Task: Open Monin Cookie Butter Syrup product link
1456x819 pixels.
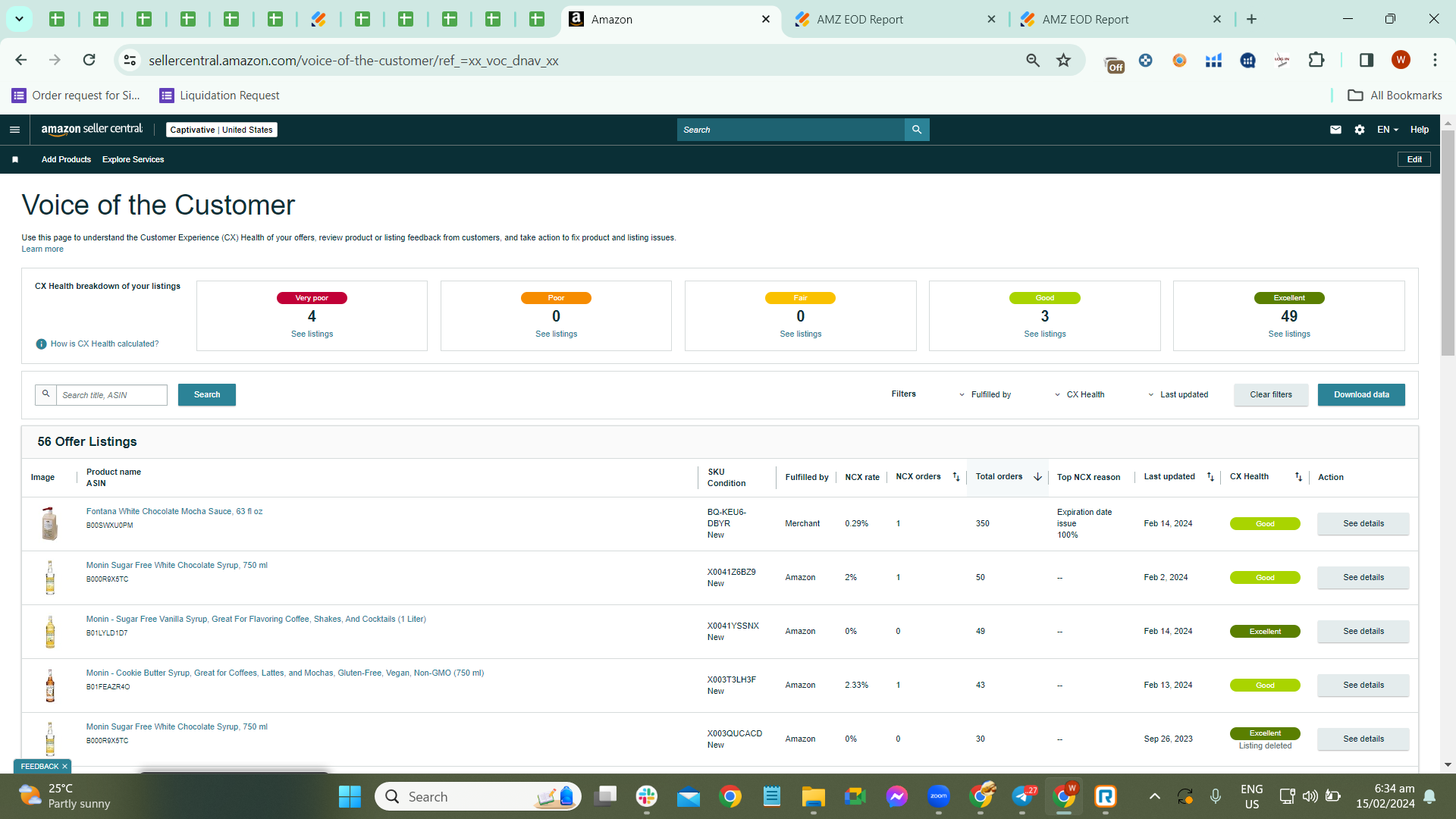Action: (x=285, y=673)
